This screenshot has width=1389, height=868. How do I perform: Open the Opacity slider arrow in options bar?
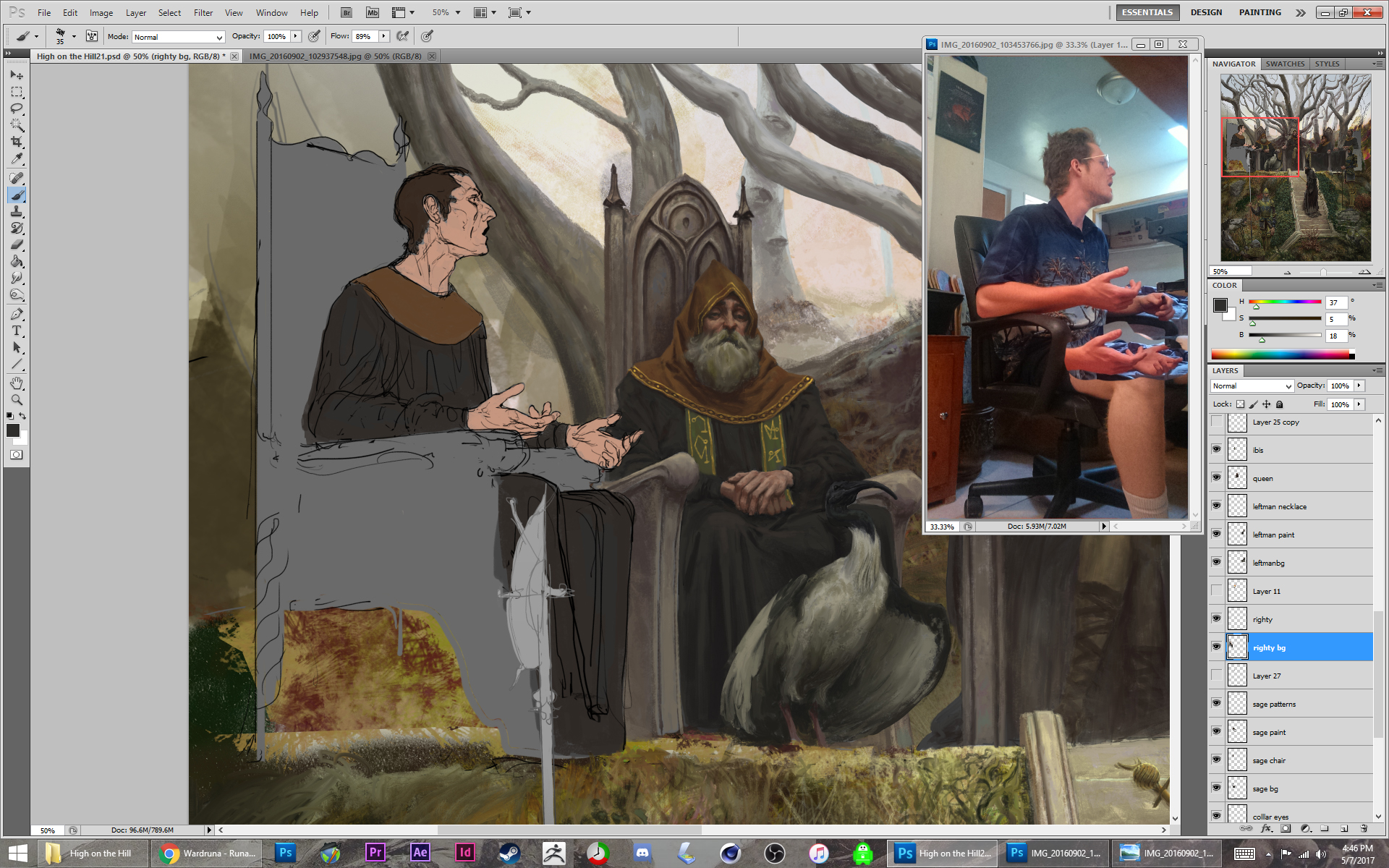(295, 36)
